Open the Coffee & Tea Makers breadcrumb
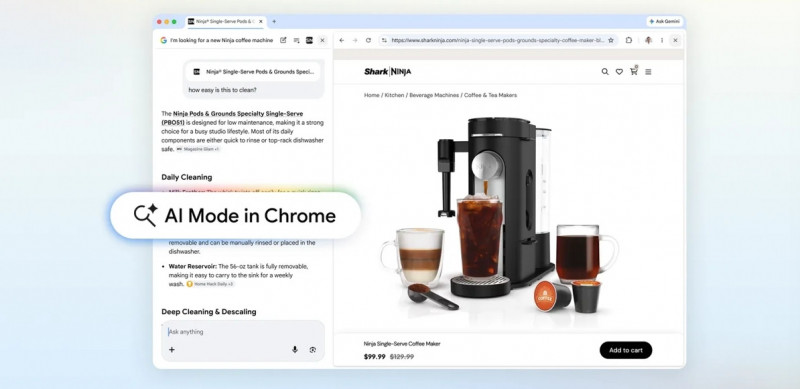 490,95
